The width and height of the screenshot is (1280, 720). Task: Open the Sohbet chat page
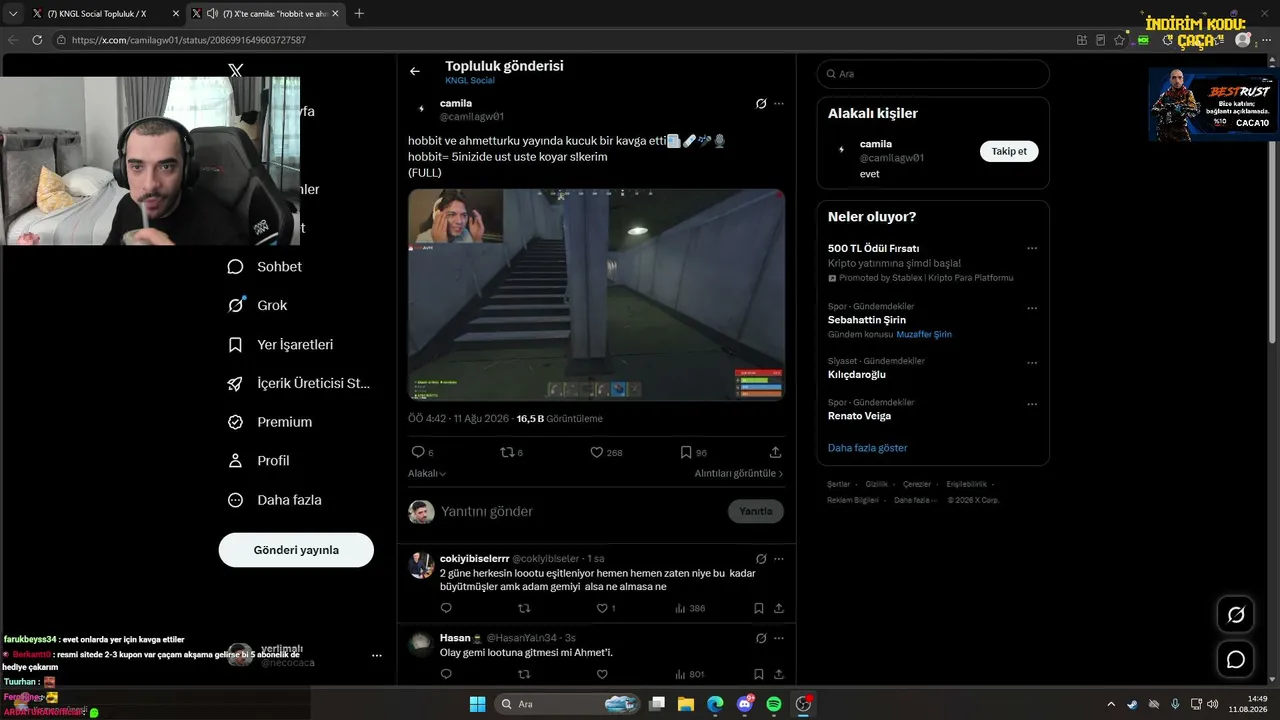click(265, 267)
